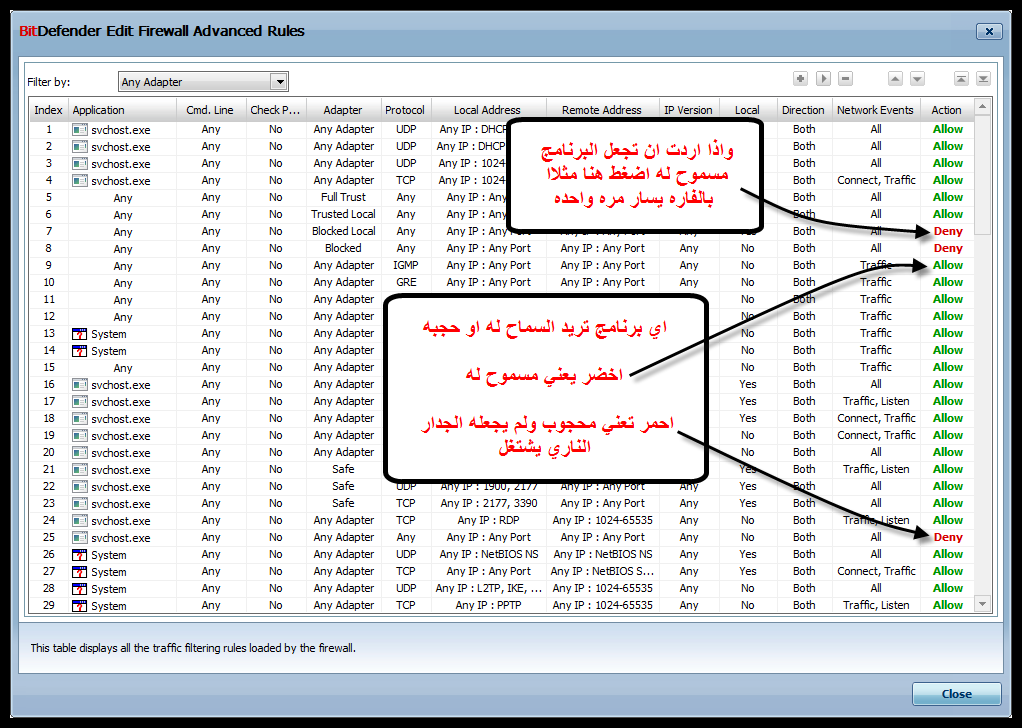Select the GRE protocol cell in row 10
Viewport: 1022px width, 728px height.
405,282
